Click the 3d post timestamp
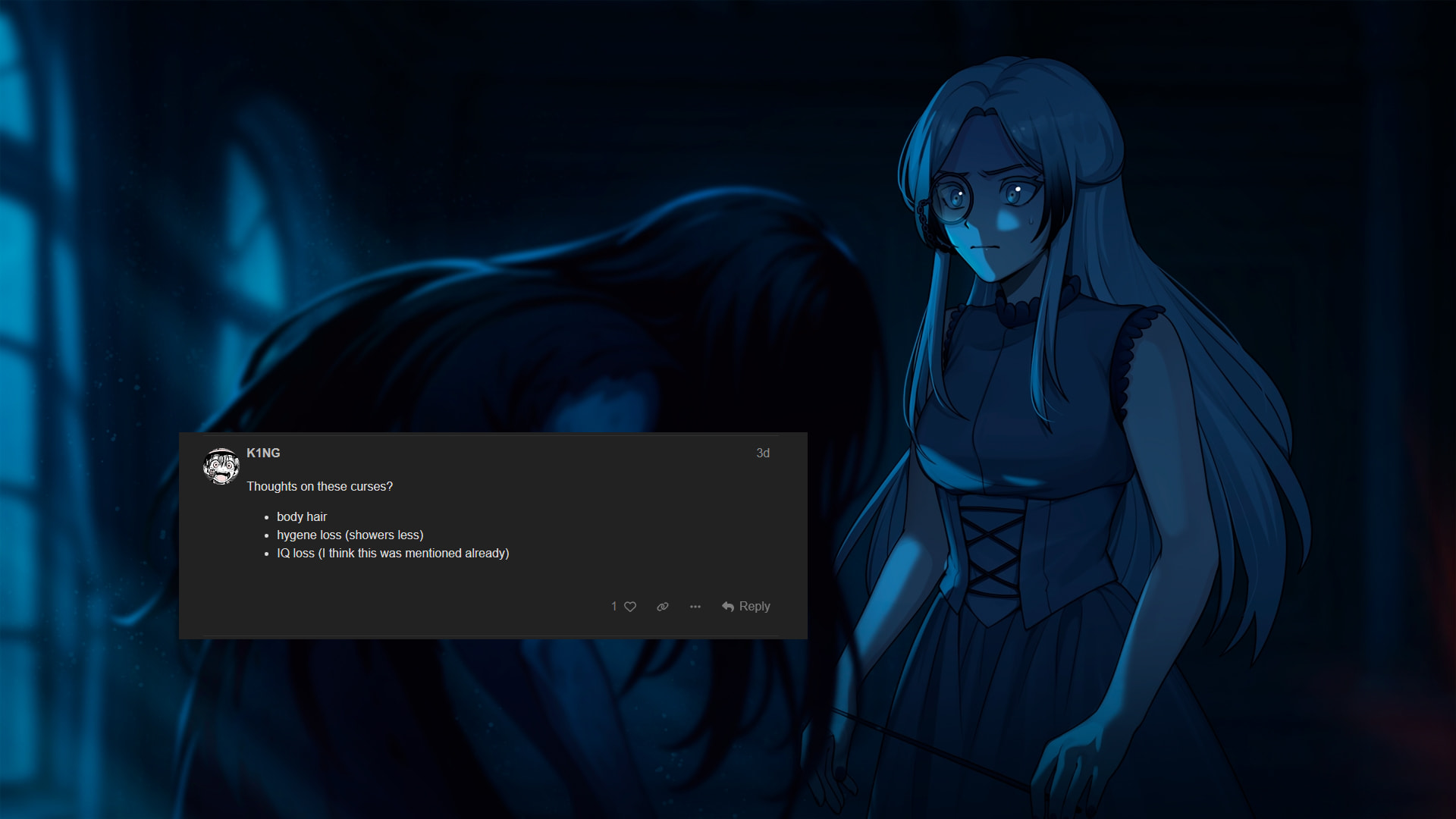 tap(763, 453)
